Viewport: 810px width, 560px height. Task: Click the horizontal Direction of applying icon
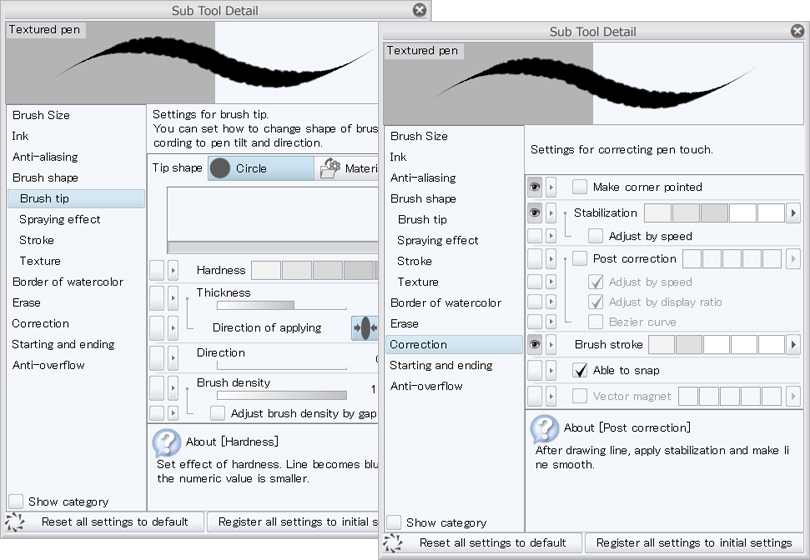[364, 327]
